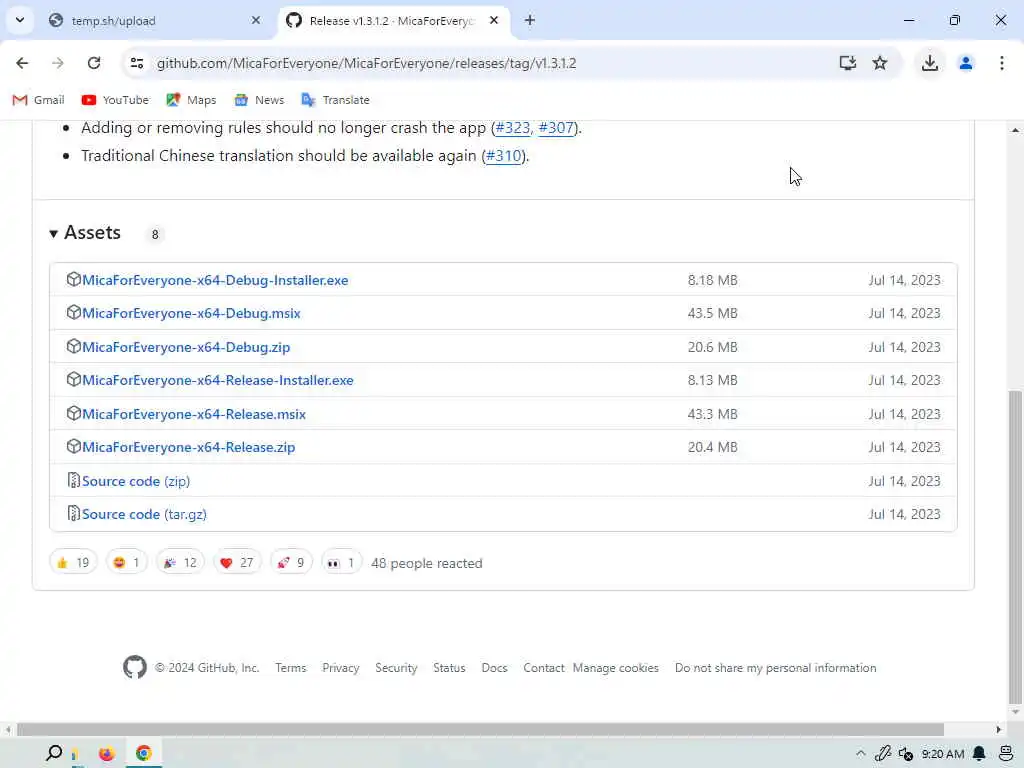
Task: Click file-zip icon beside Source code (zip)
Action: coord(73,481)
